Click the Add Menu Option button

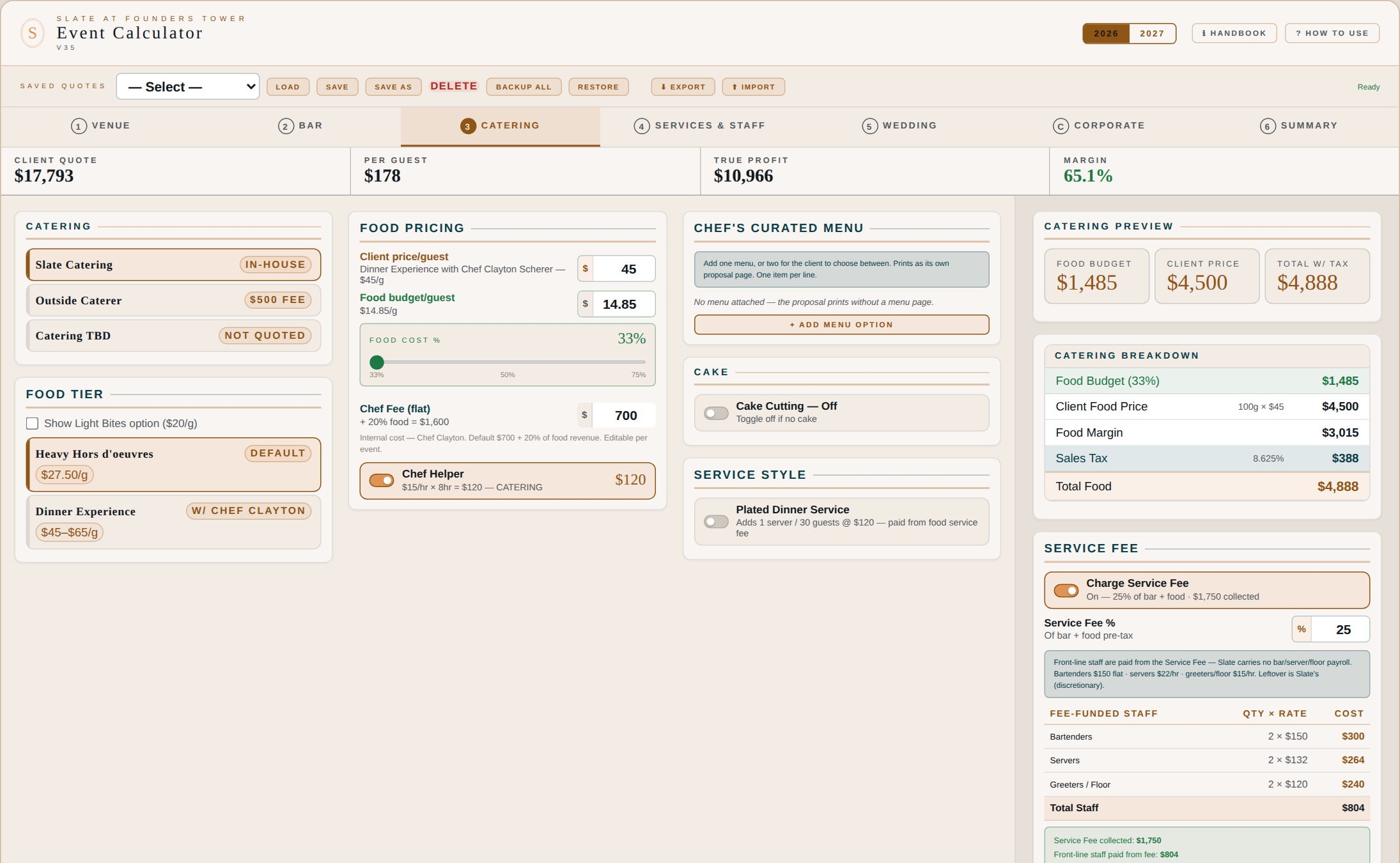tap(841, 325)
